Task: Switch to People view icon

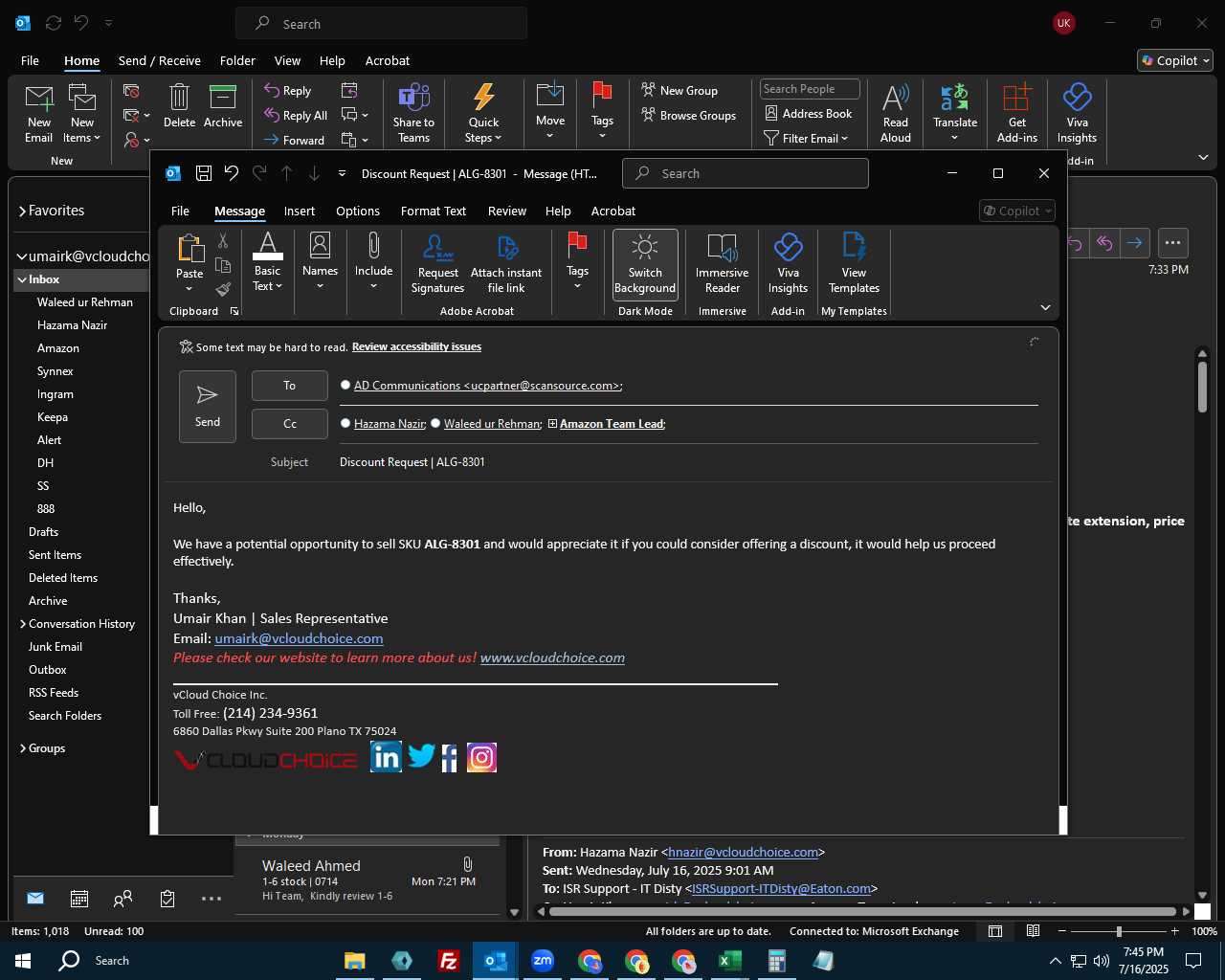Action: [x=123, y=899]
